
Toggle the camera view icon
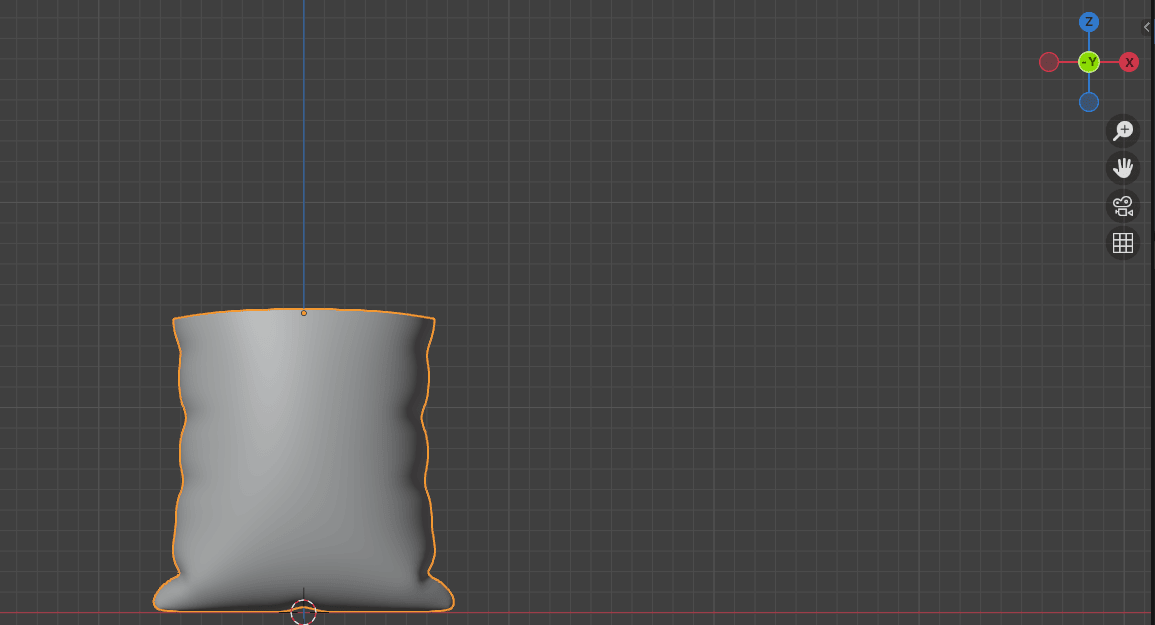(x=1123, y=206)
